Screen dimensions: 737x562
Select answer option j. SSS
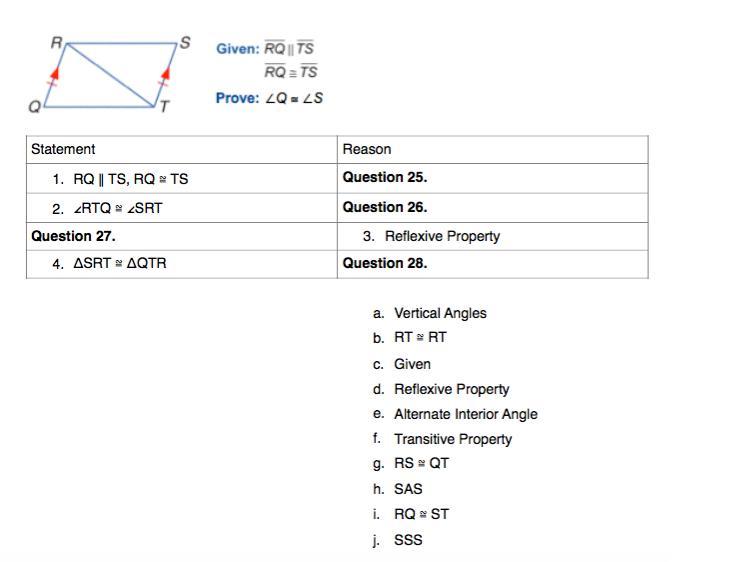pos(408,540)
